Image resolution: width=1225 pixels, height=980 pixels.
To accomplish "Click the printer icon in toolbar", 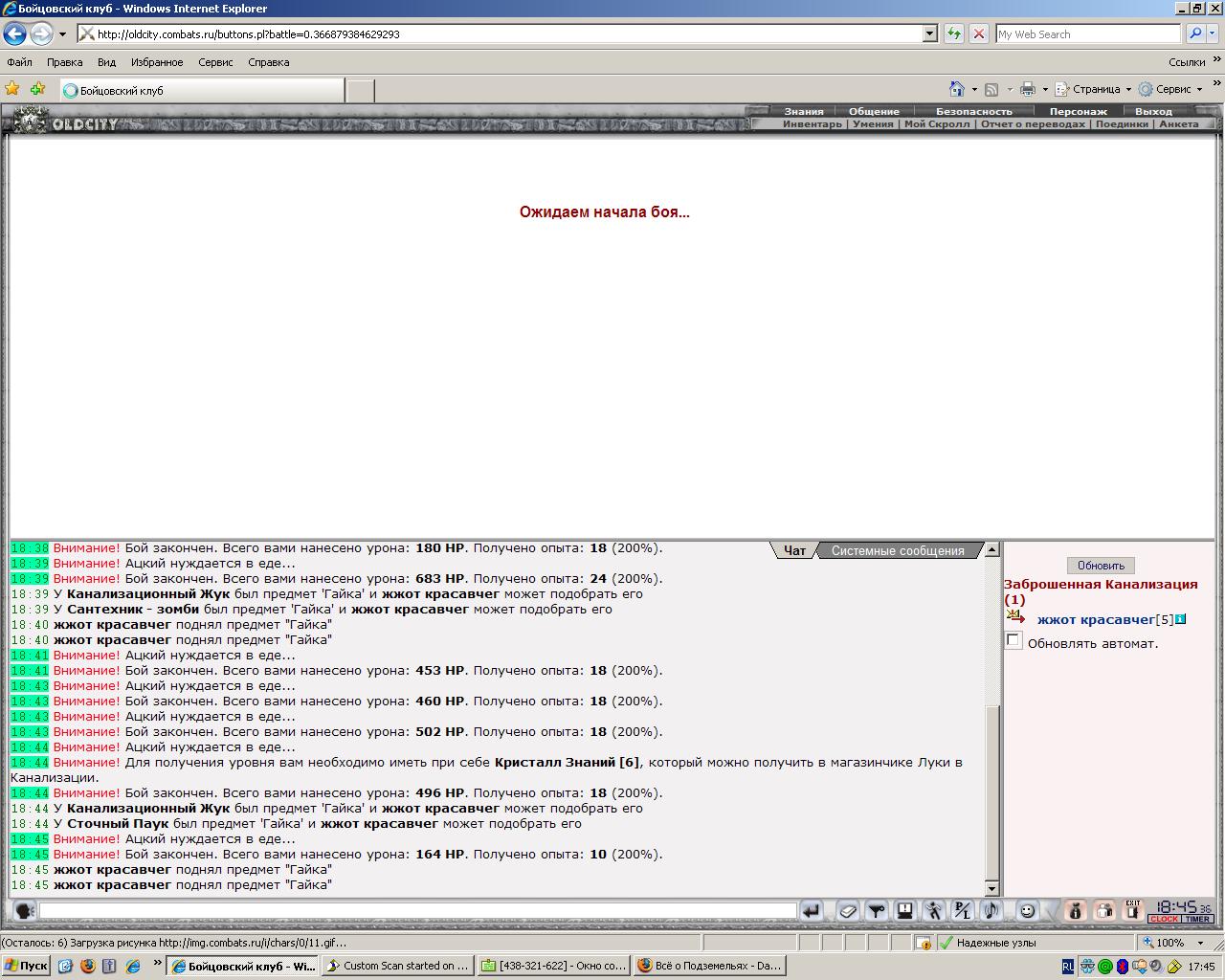I will pyautogui.click(x=1028, y=89).
